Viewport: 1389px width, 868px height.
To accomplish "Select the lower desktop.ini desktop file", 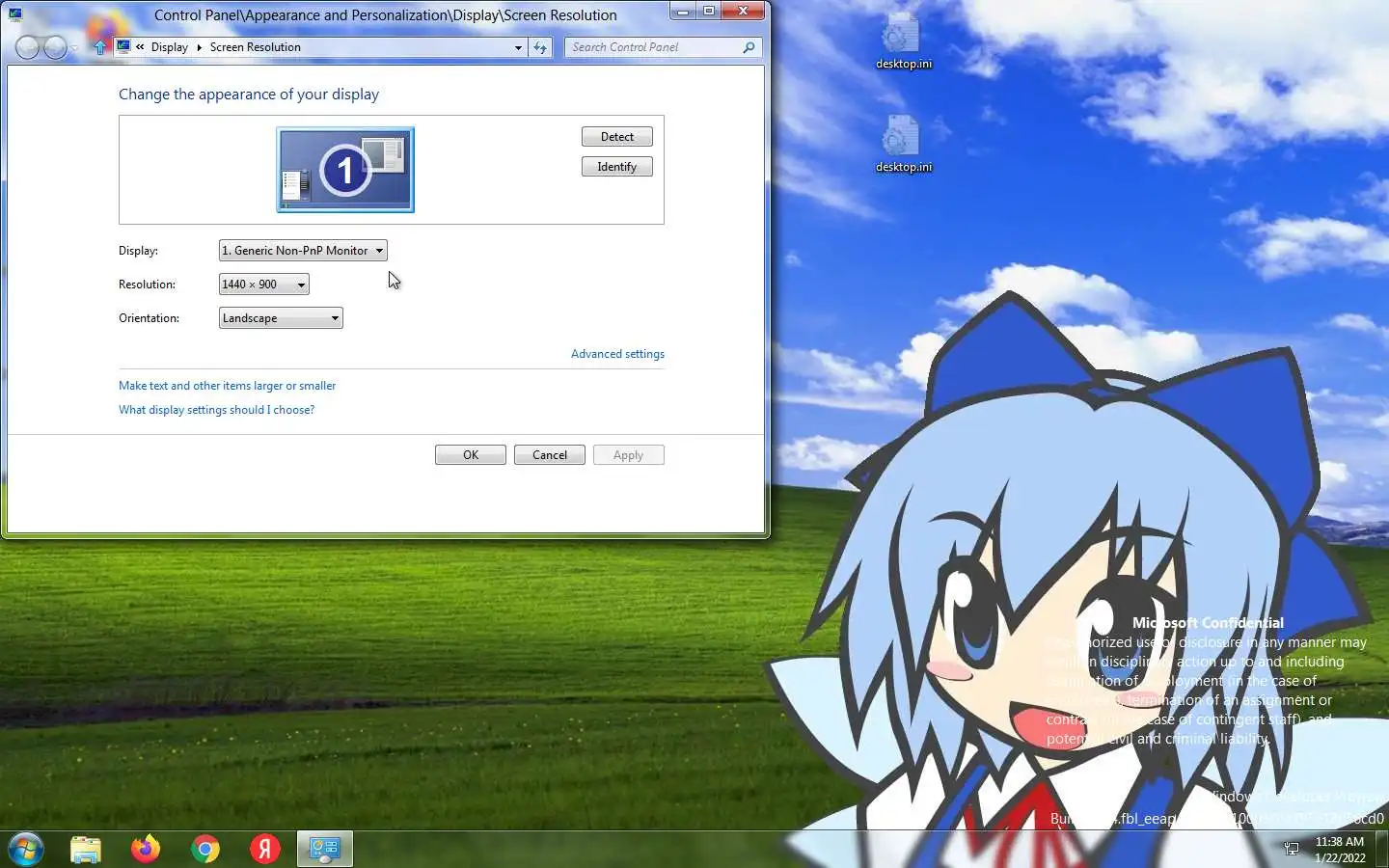I will [x=904, y=145].
